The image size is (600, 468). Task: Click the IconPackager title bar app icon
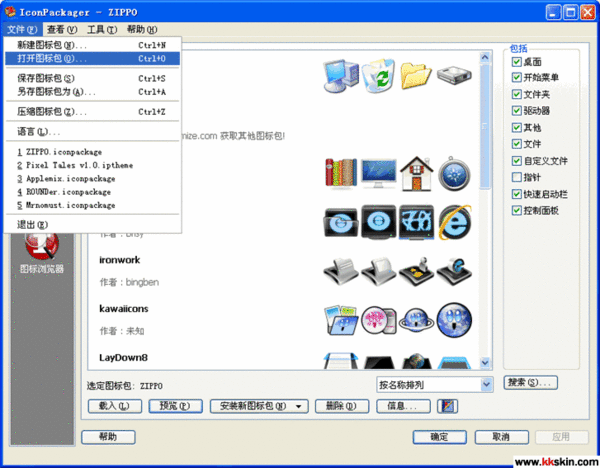pos(10,11)
